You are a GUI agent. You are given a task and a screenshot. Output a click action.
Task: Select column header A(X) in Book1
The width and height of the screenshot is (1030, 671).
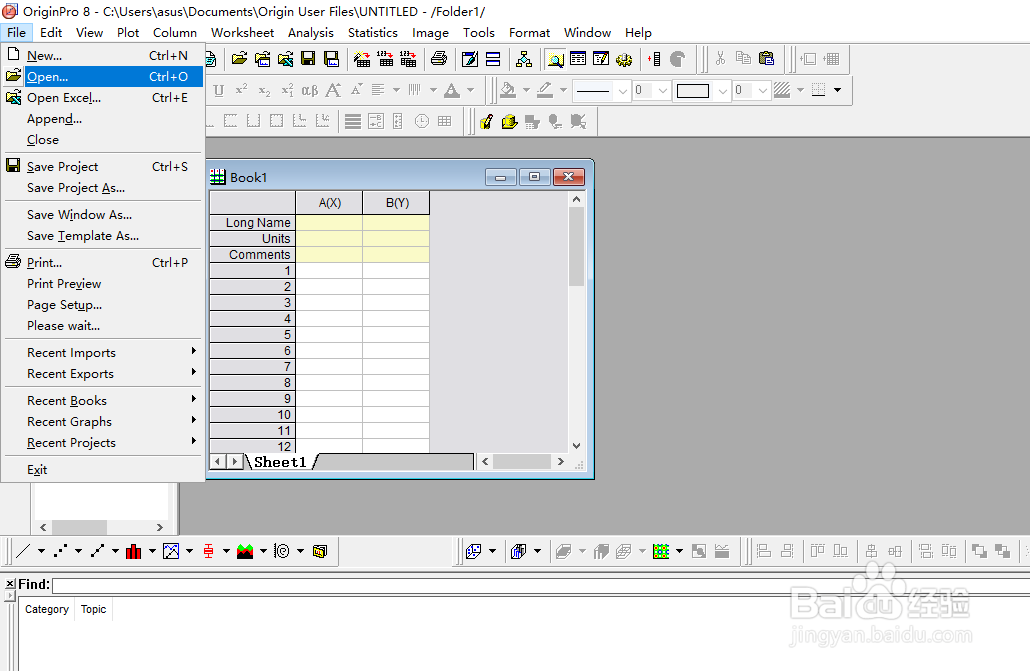point(329,202)
